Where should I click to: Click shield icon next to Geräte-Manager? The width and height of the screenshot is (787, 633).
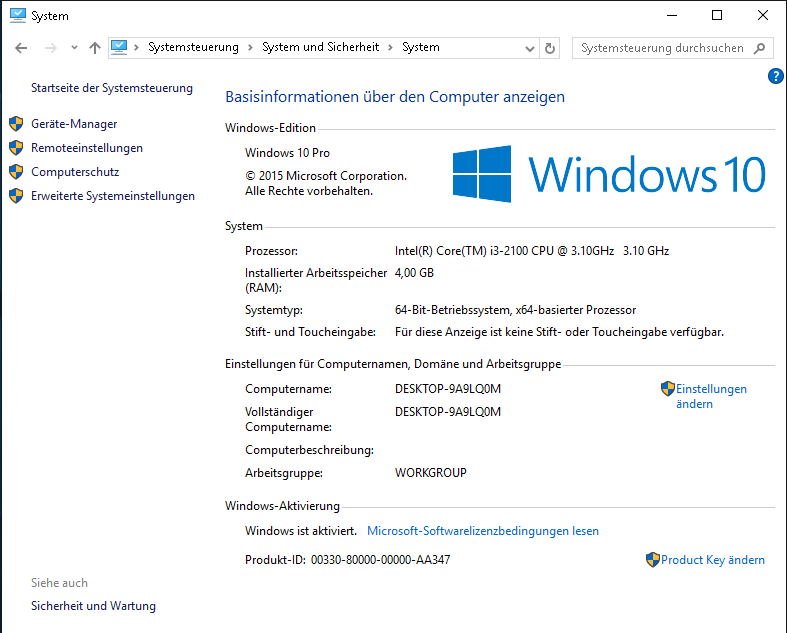[16, 123]
